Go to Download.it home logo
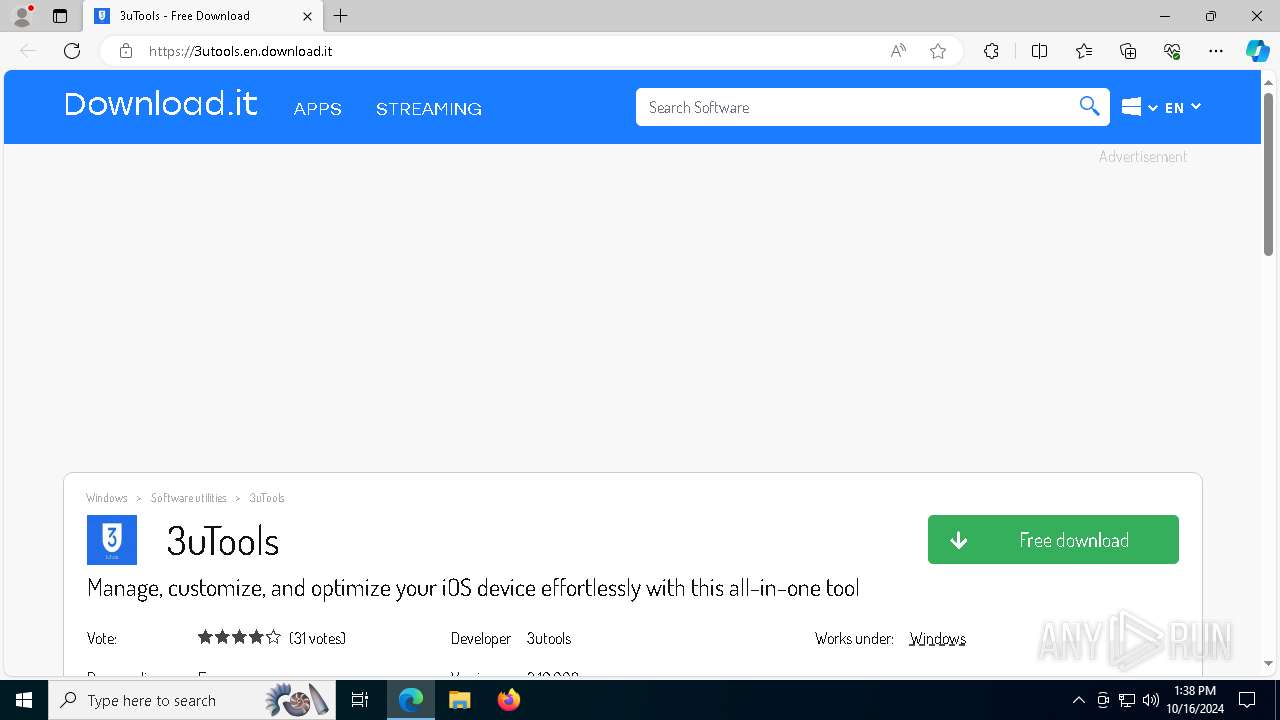The image size is (1280, 720). point(161,104)
